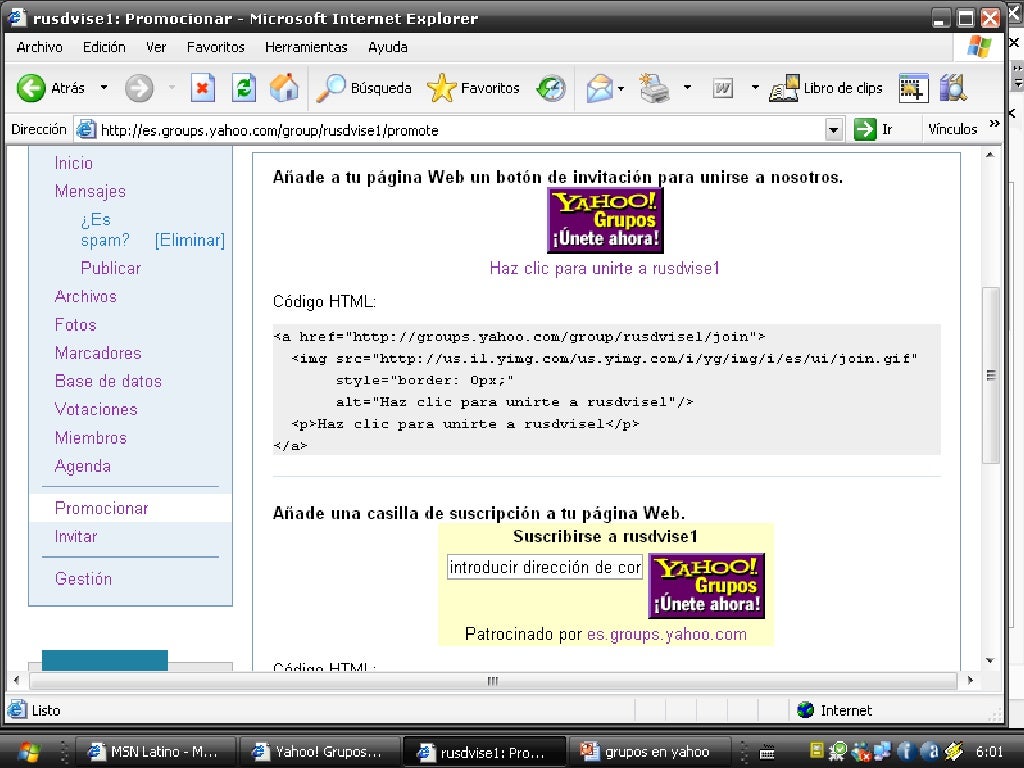Switch to Yahoo! Grupos taskbar window

tap(319, 752)
